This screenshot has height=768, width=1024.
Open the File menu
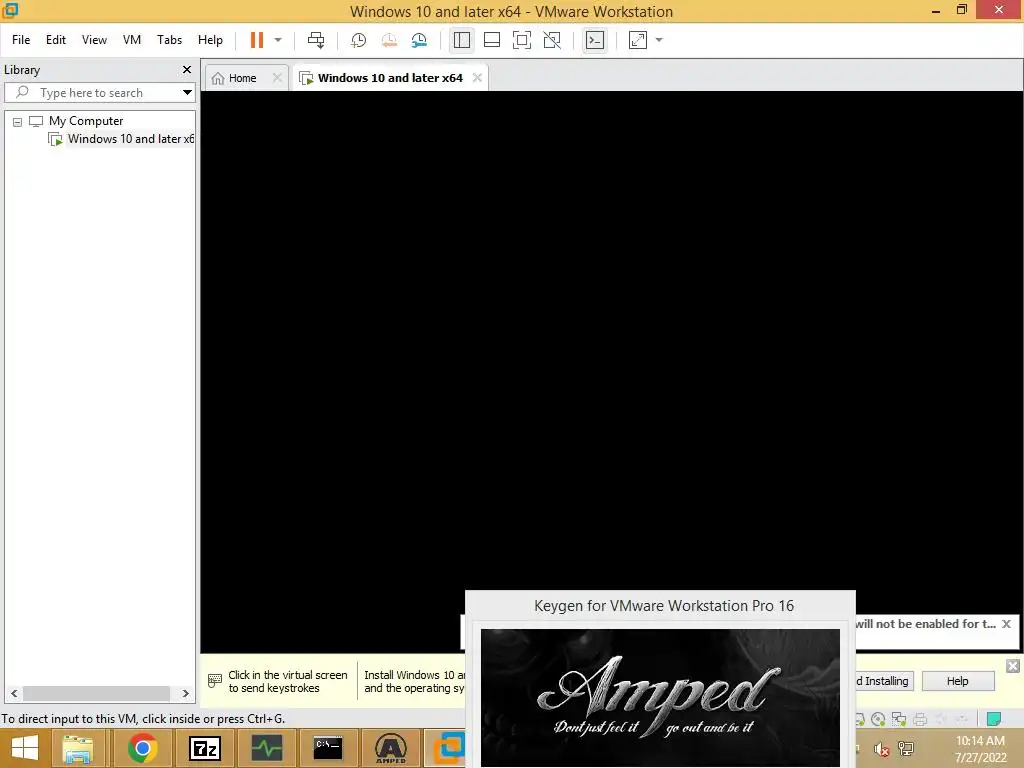21,40
